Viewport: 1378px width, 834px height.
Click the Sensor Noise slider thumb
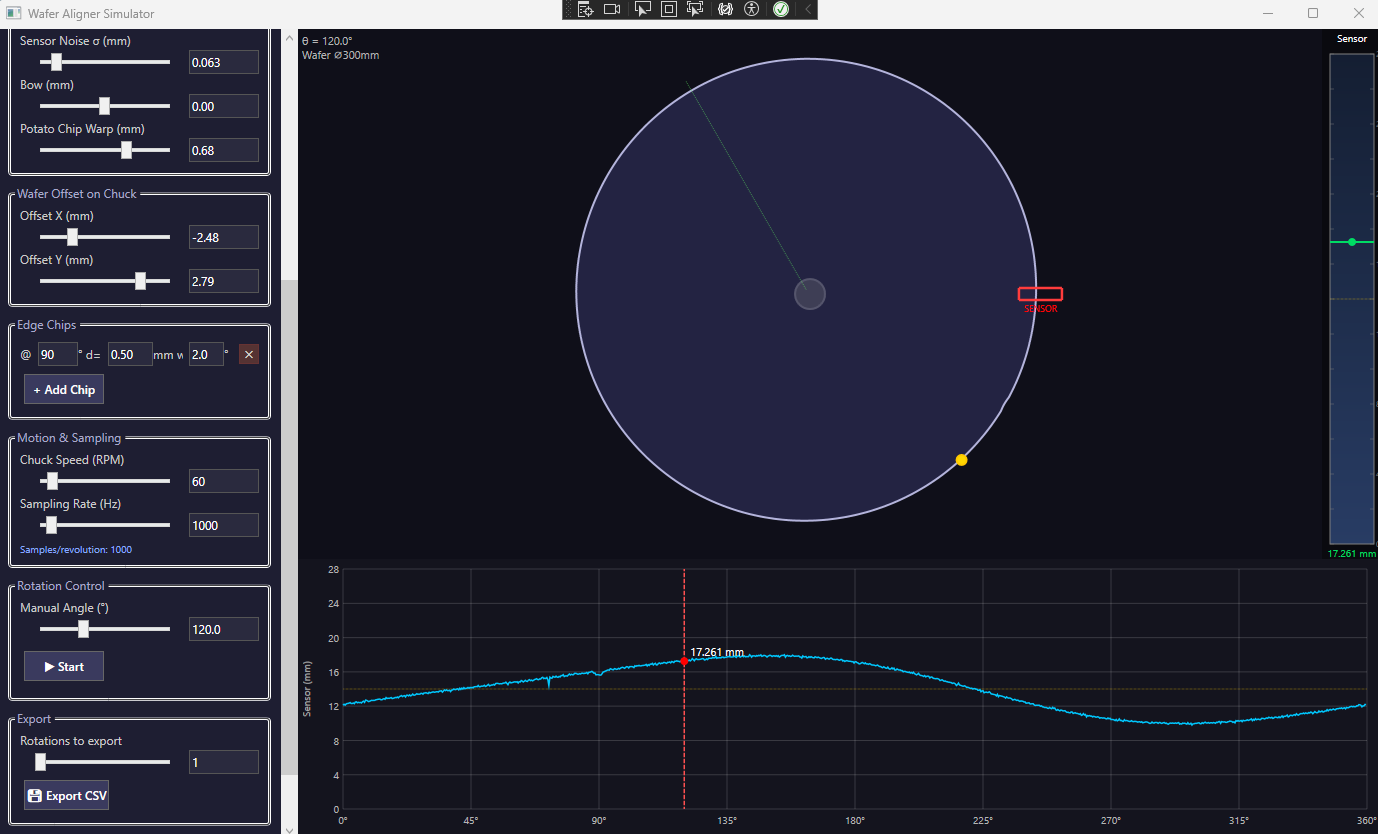56,62
